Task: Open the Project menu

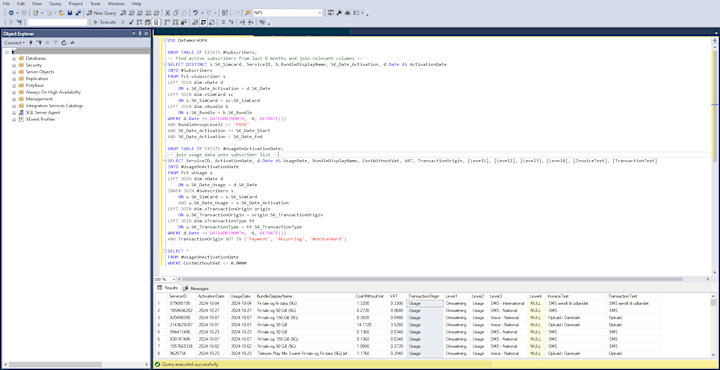Action: 75,3
